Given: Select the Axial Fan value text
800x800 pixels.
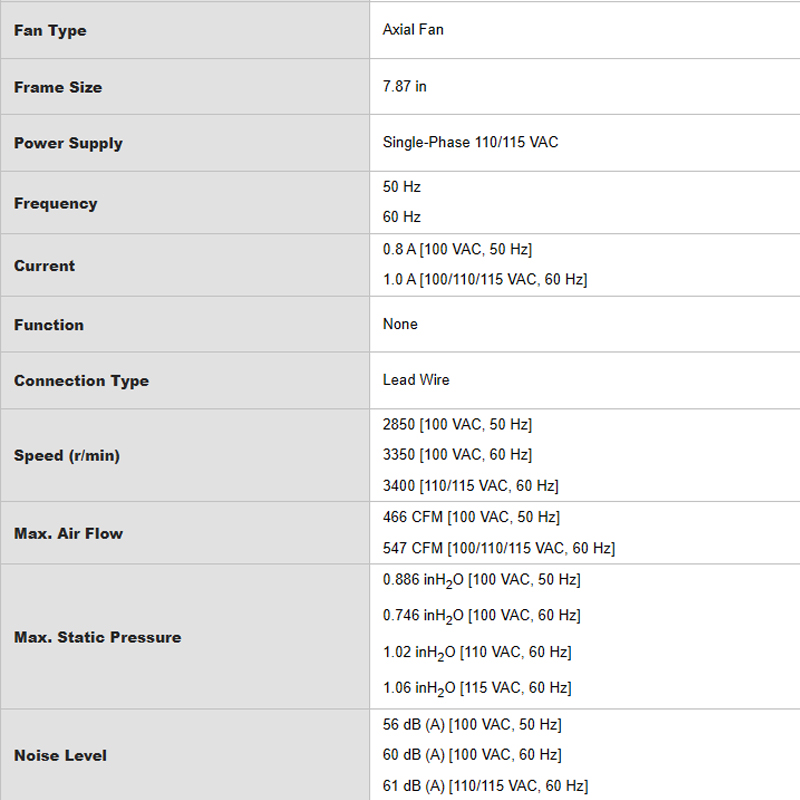Looking at the screenshot, I should 413,30.
